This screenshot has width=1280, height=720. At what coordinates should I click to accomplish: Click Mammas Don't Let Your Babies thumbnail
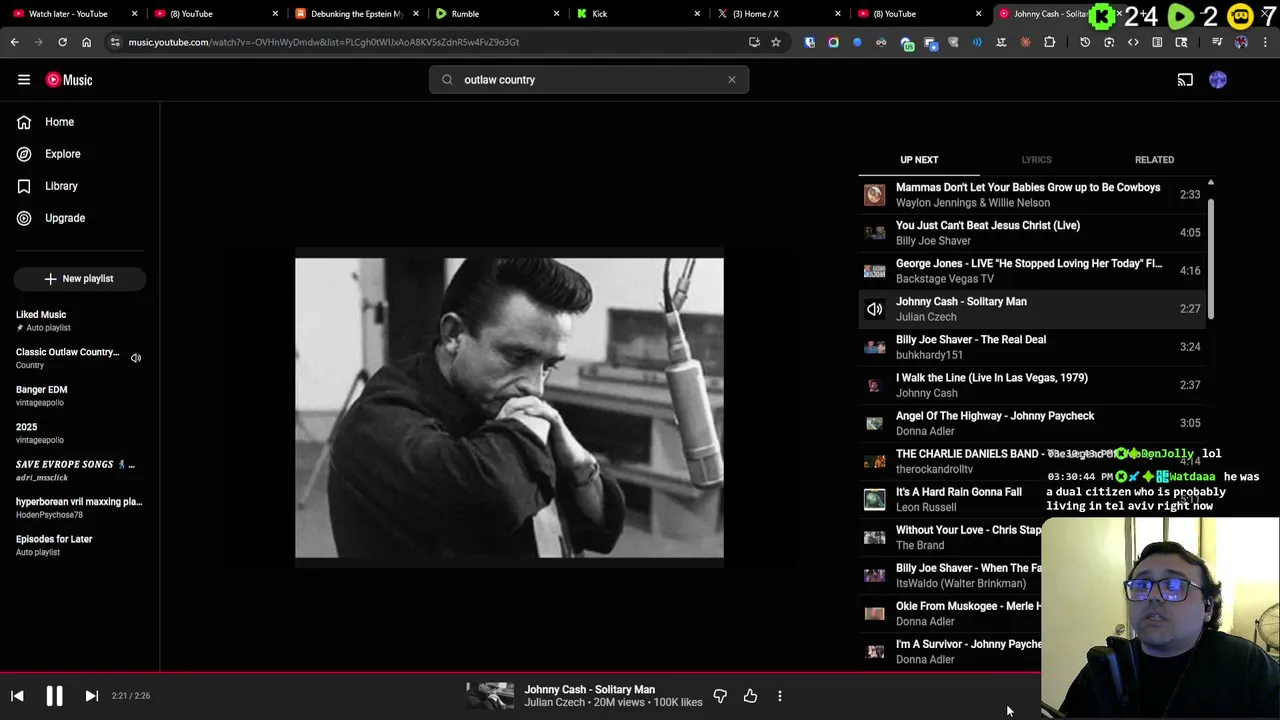click(x=875, y=195)
